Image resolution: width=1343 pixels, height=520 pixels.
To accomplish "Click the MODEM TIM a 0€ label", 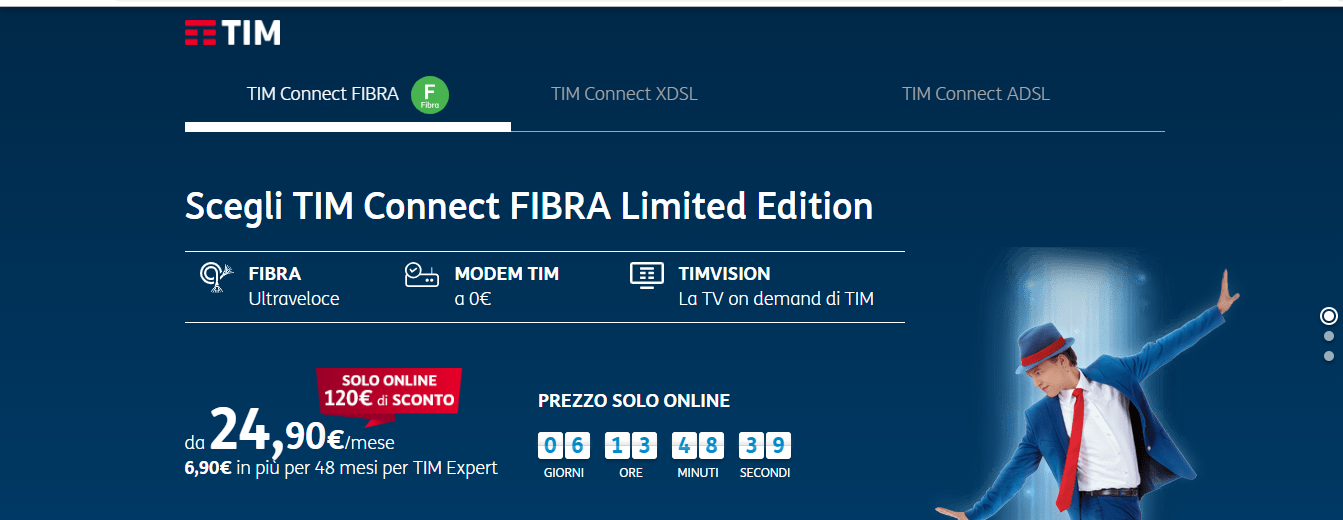I will [506, 286].
